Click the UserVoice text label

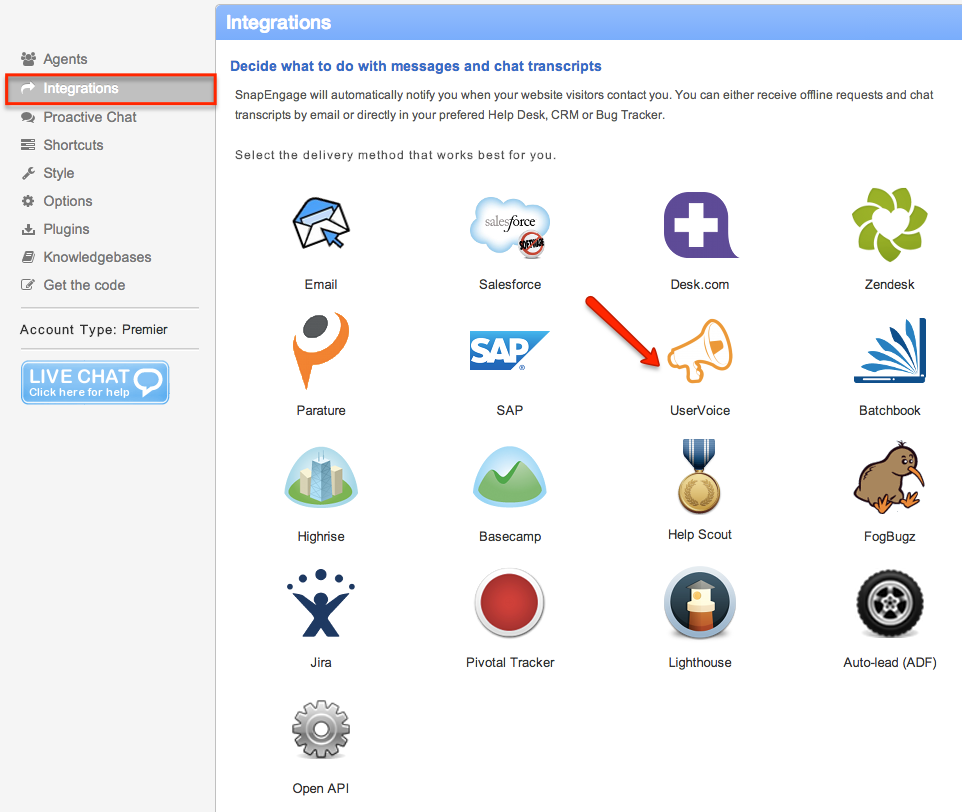click(x=700, y=410)
